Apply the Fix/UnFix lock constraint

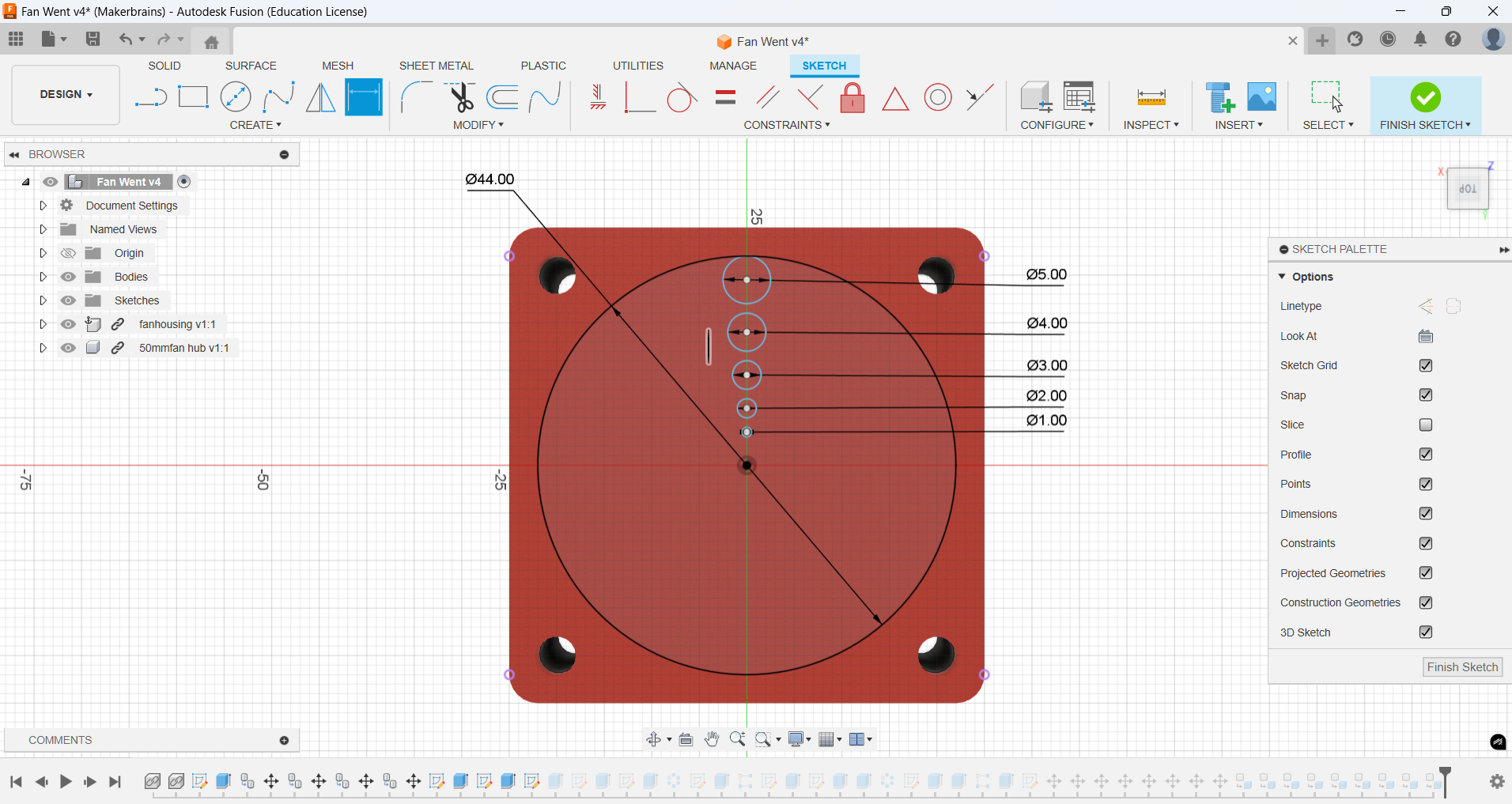tap(852, 98)
